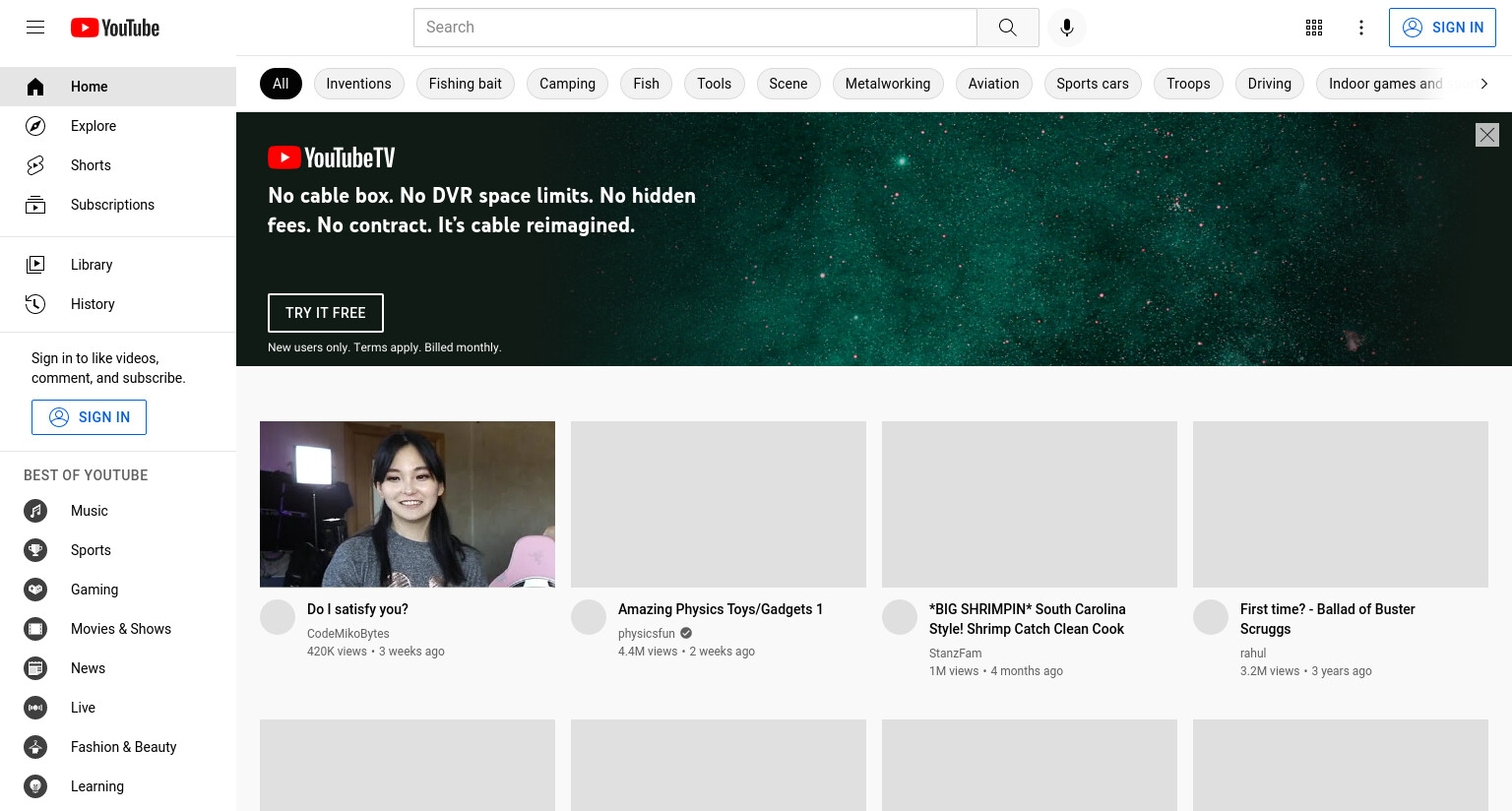Click the Movies & Shows film icon
This screenshot has height=811, width=1512.
pyautogui.click(x=35, y=629)
